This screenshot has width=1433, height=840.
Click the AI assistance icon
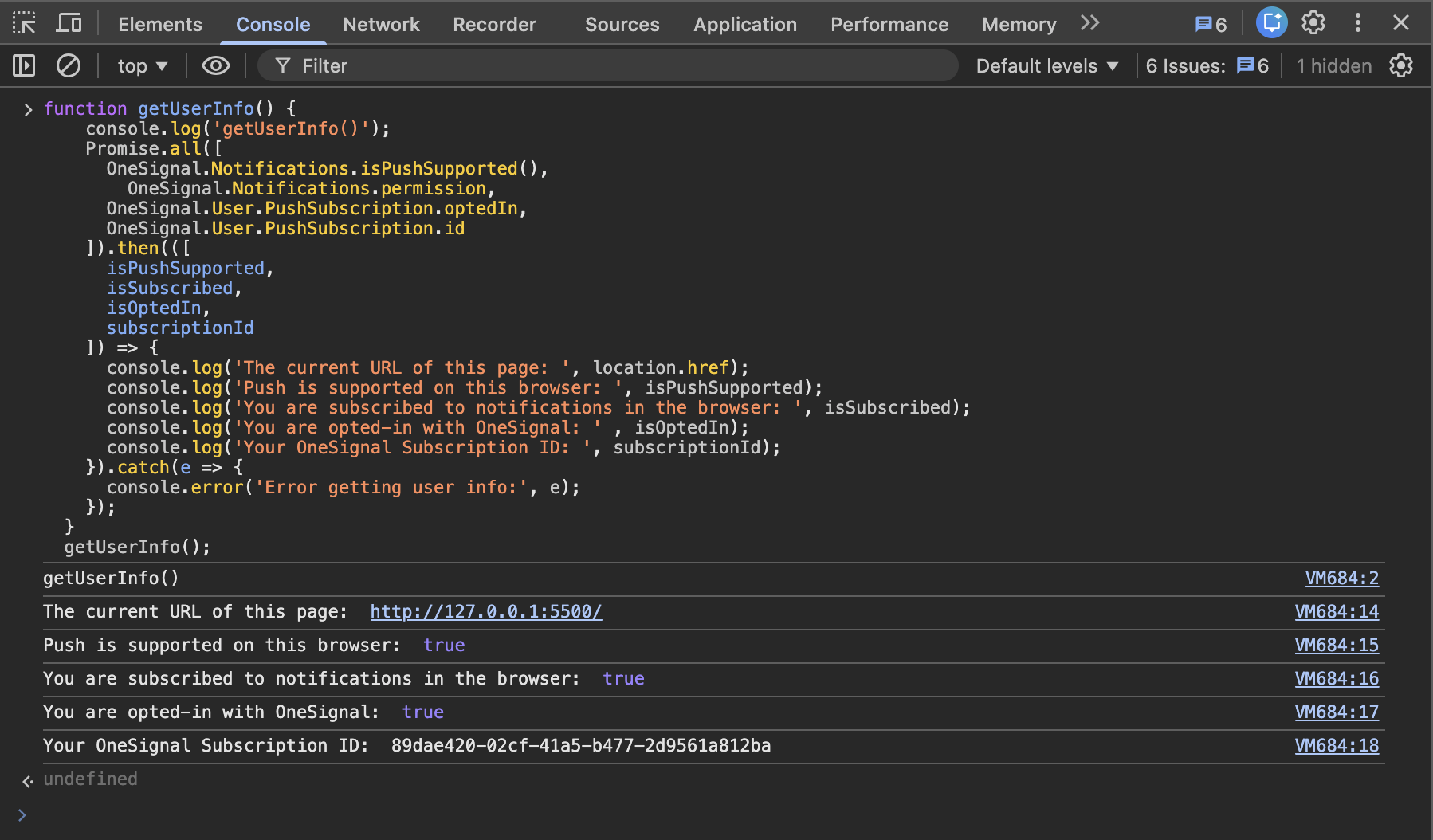pos(1271,23)
